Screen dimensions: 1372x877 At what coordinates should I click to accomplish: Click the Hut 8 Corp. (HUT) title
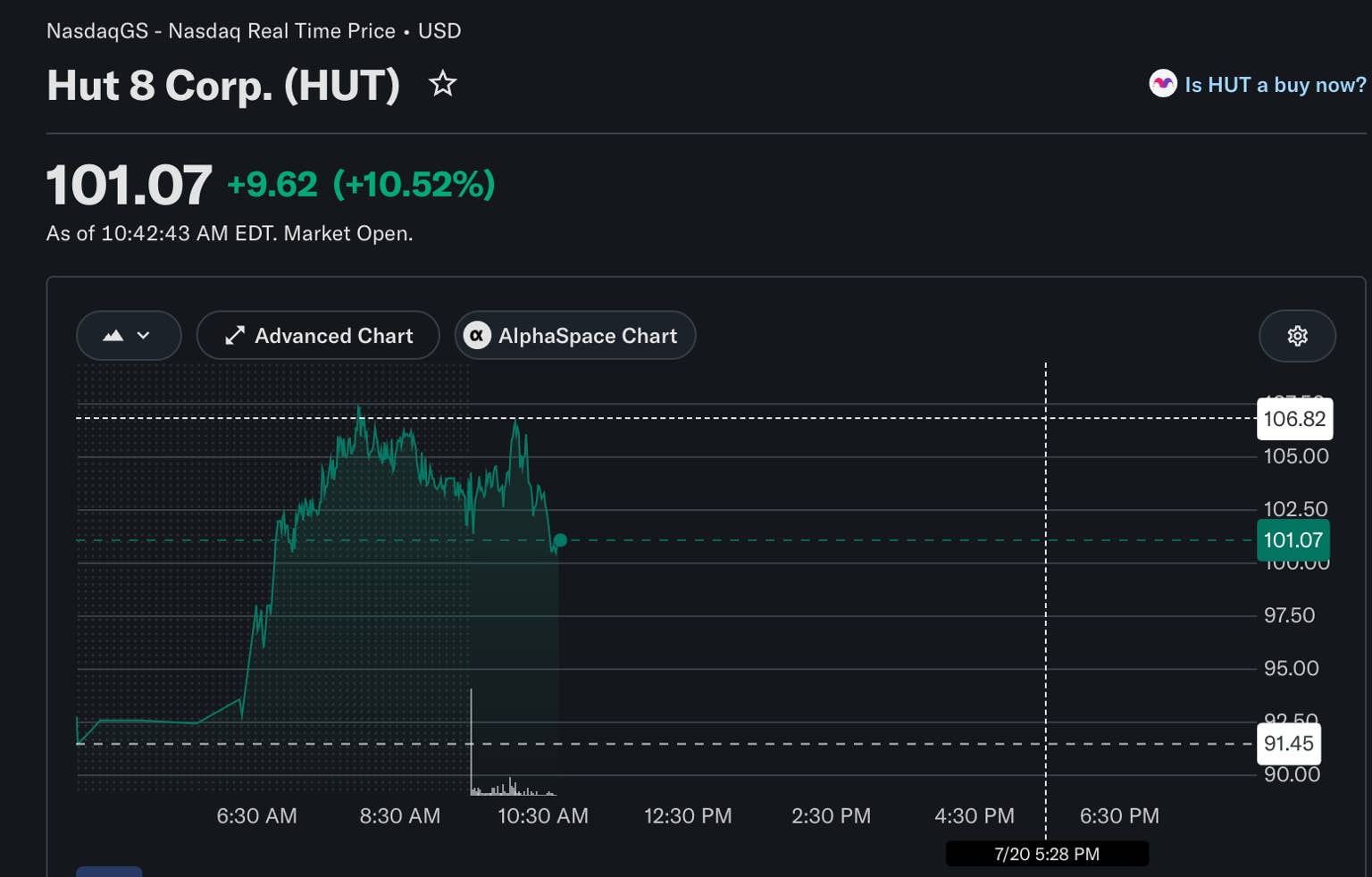(223, 86)
